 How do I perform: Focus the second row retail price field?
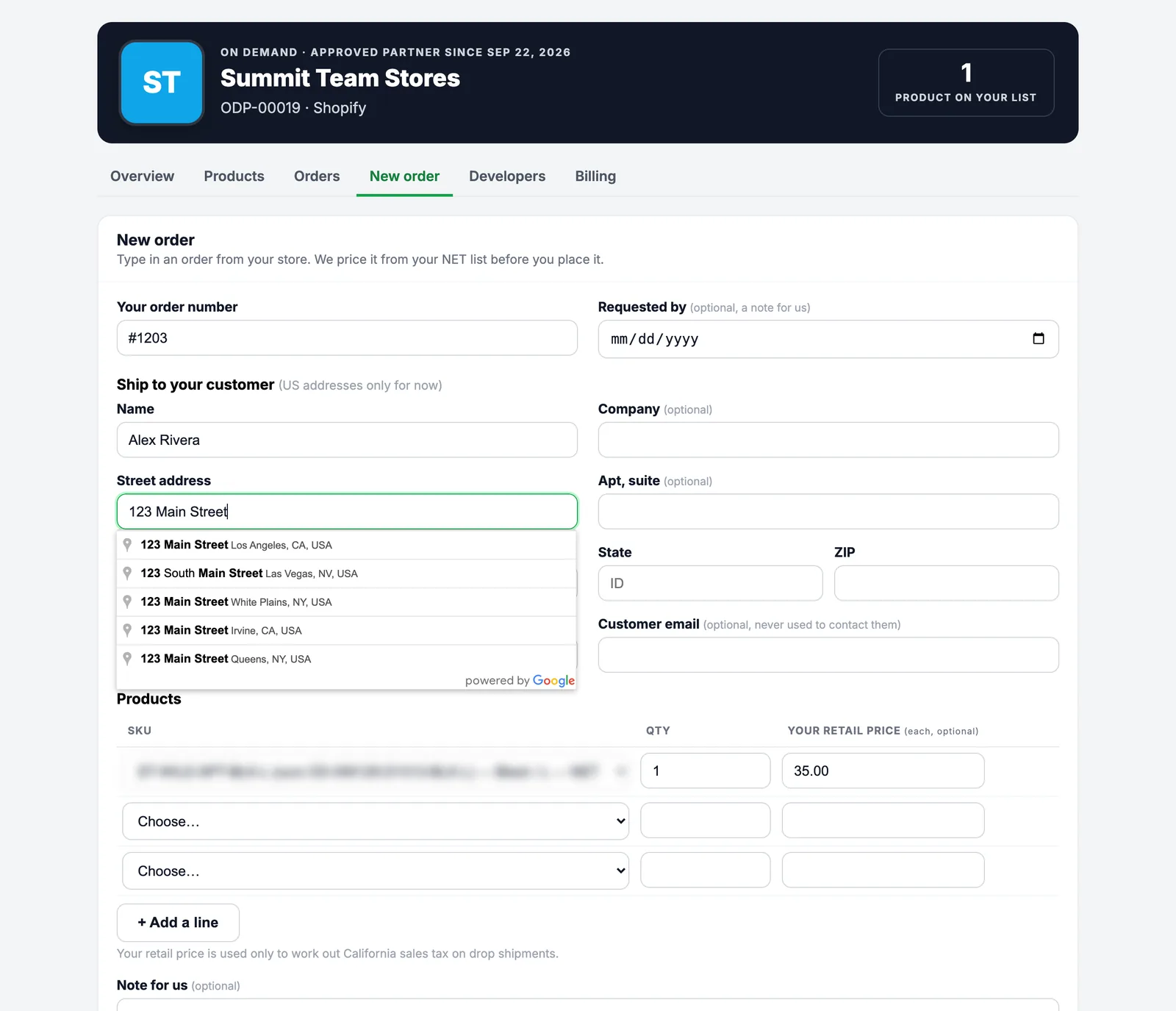click(x=883, y=821)
